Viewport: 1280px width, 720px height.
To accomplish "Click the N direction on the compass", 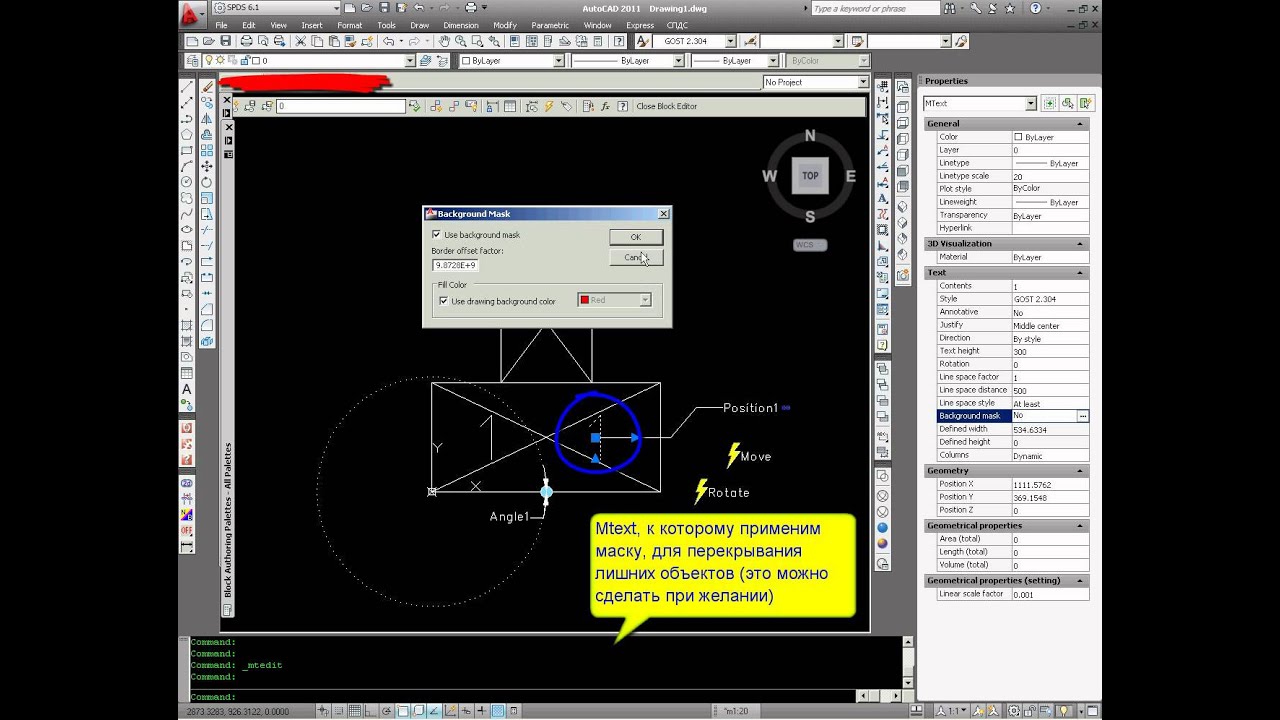I will pos(810,136).
